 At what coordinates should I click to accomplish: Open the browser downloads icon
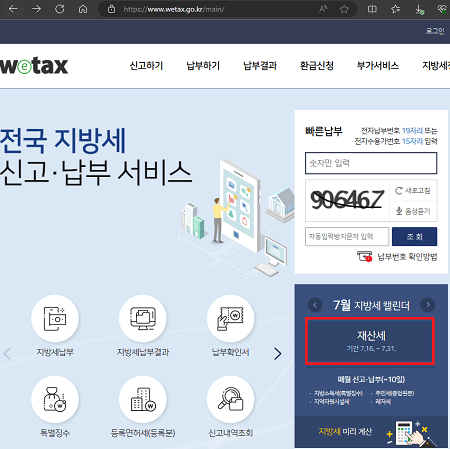click(419, 10)
